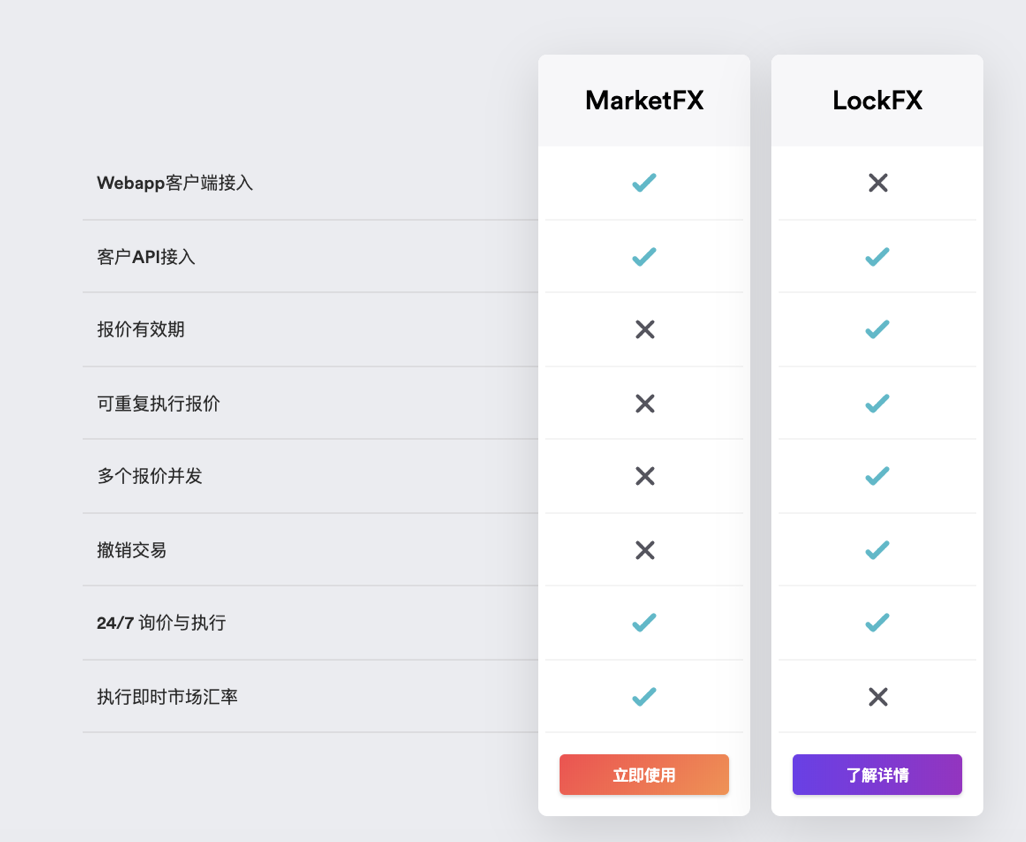The image size is (1026, 842).
Task: Select the checkmark for 撤销交易 under LockFX
Action: (x=877, y=550)
